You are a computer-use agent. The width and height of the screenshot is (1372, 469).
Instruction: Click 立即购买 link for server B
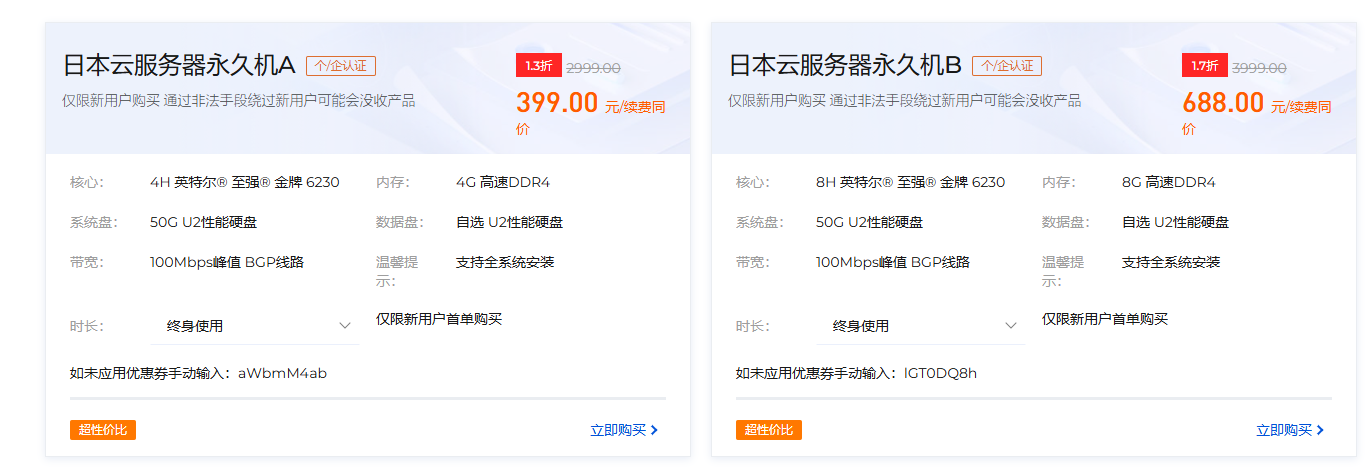point(1283,430)
